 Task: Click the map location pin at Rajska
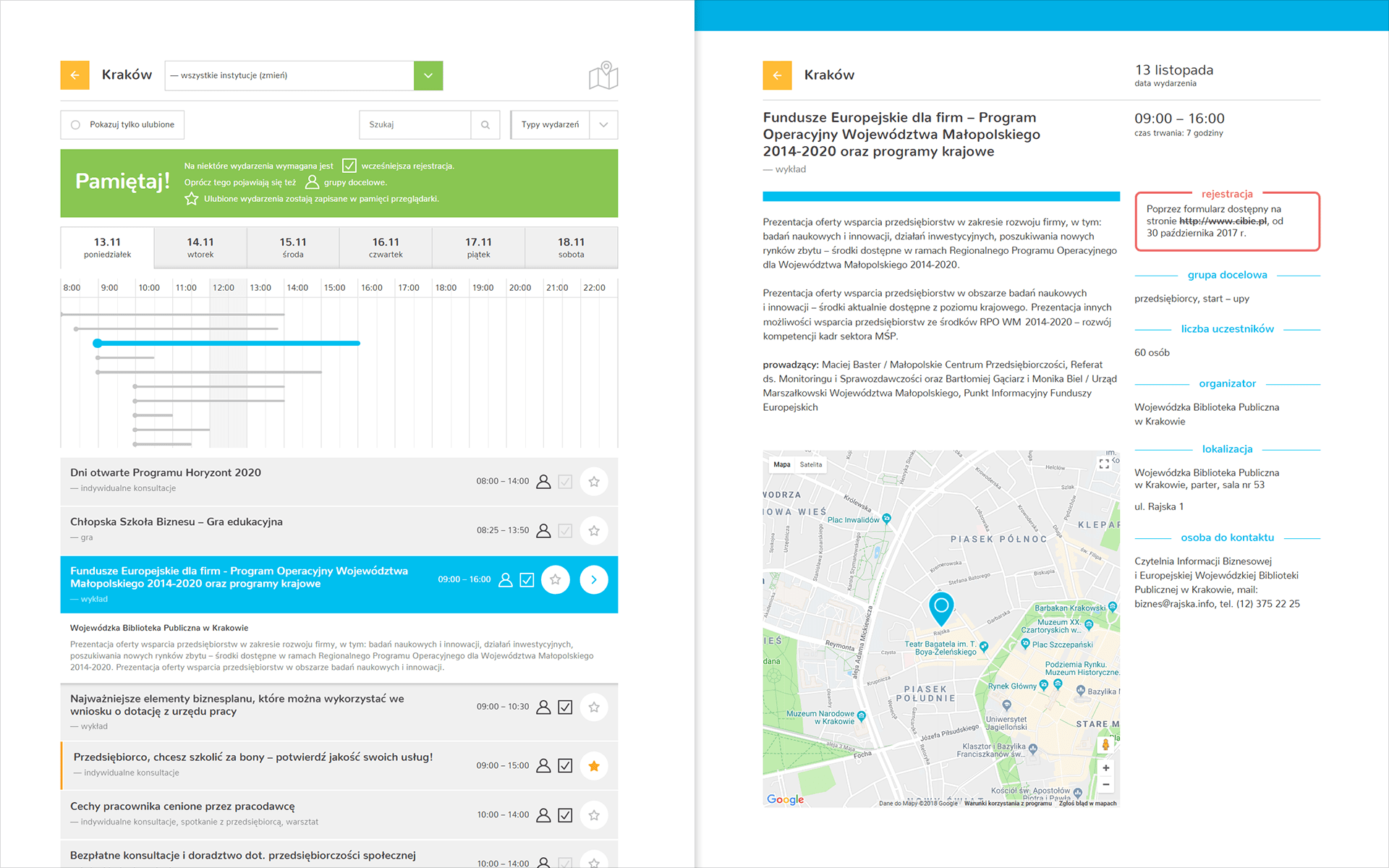[941, 607]
